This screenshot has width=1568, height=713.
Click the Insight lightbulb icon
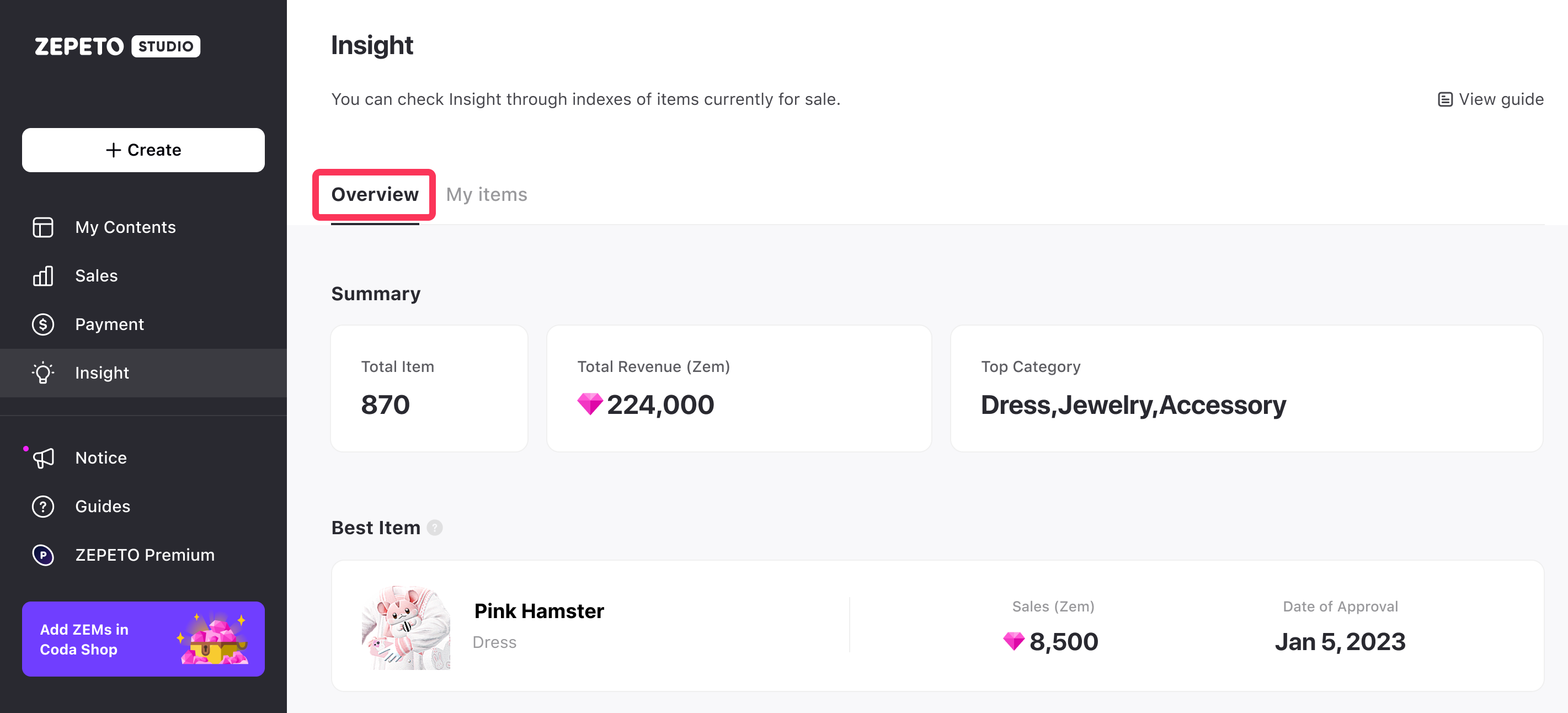[x=42, y=373]
